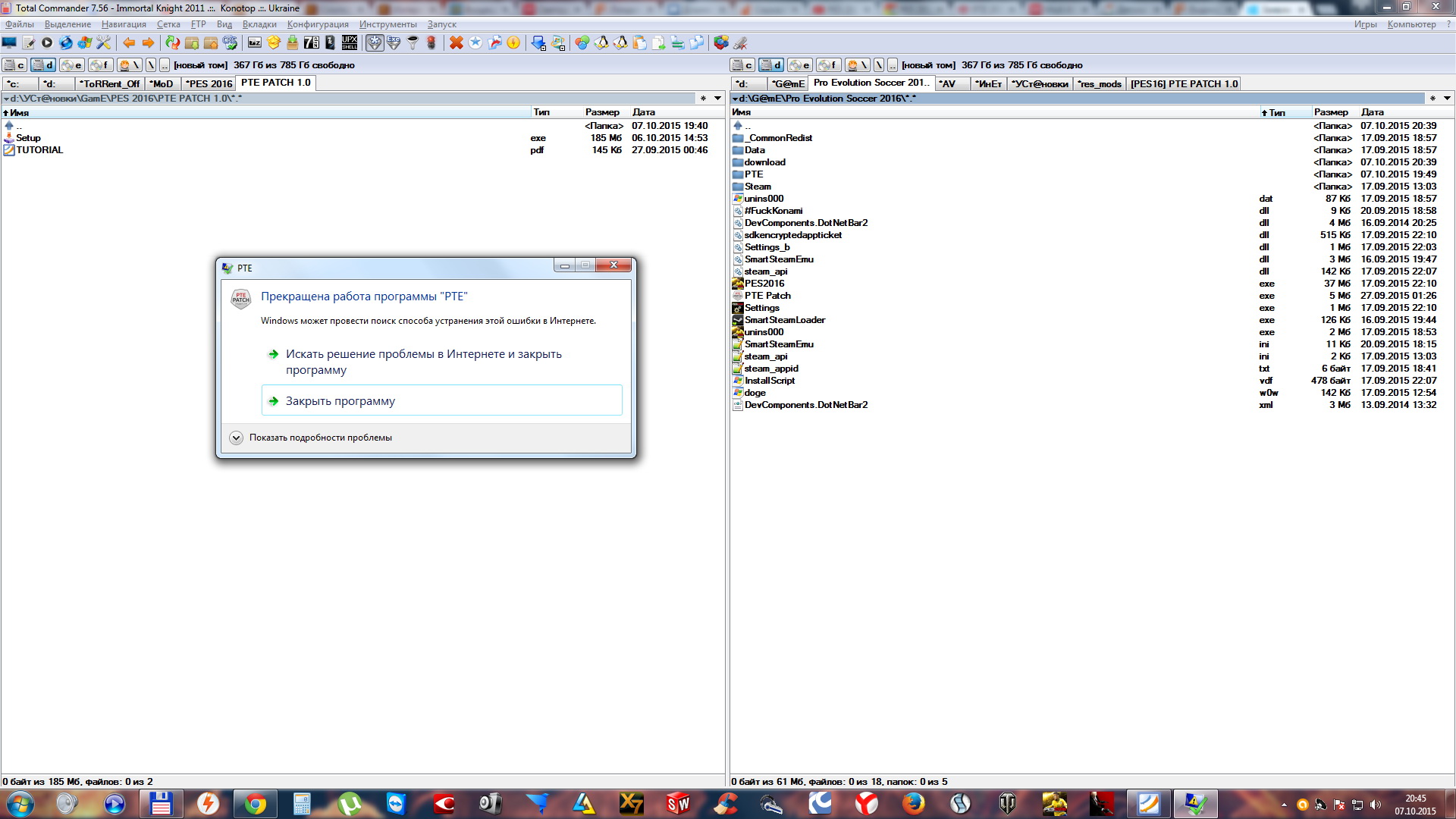
Task: Click the traffic light toolbar icon
Action: [431, 43]
